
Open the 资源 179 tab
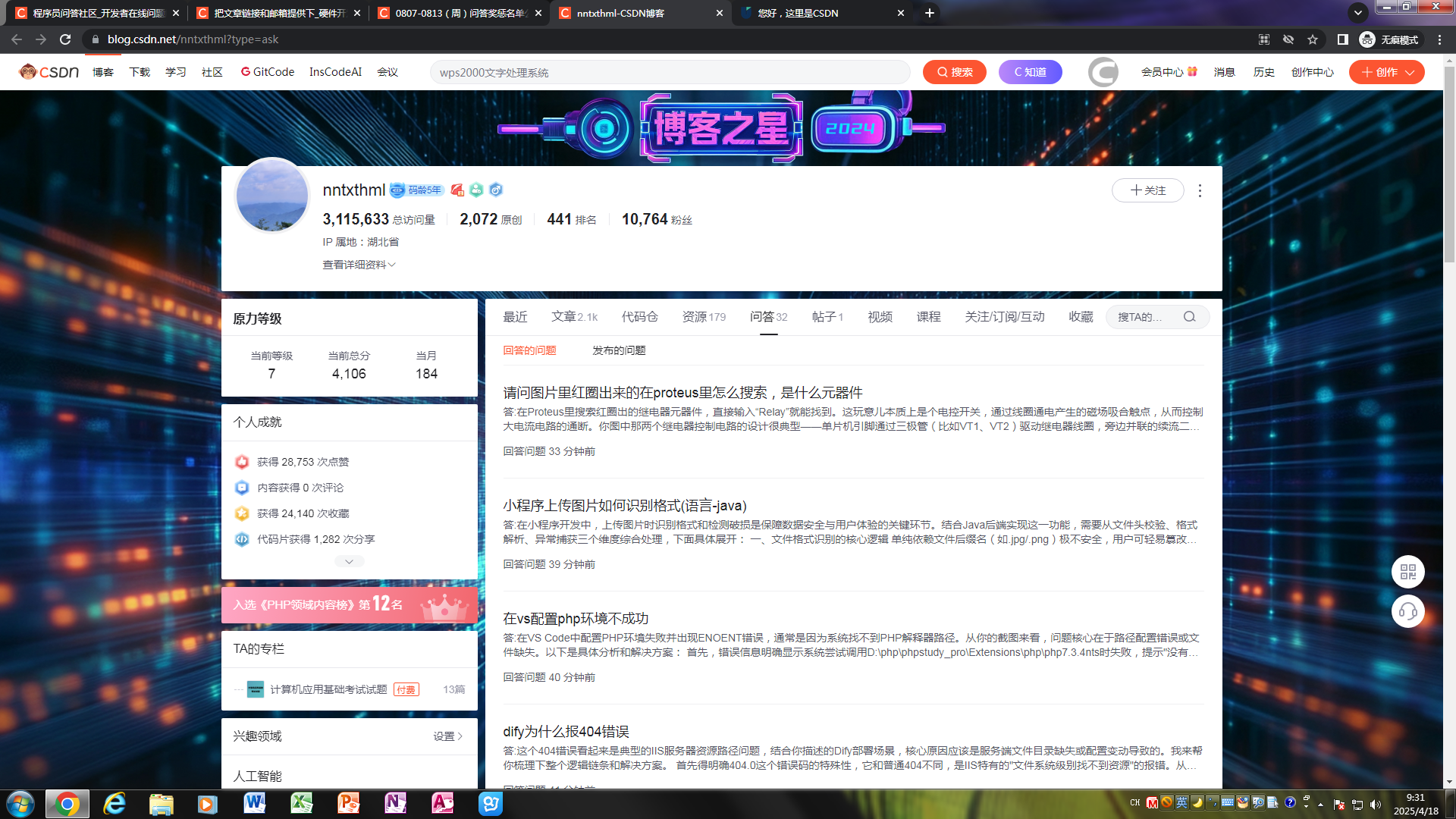click(704, 317)
